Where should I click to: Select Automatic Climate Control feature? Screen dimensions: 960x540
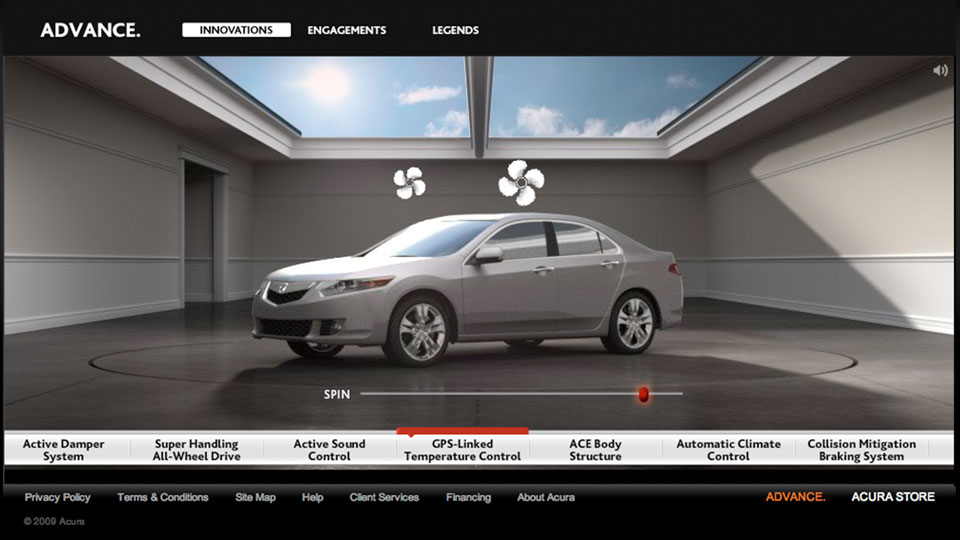click(729, 450)
